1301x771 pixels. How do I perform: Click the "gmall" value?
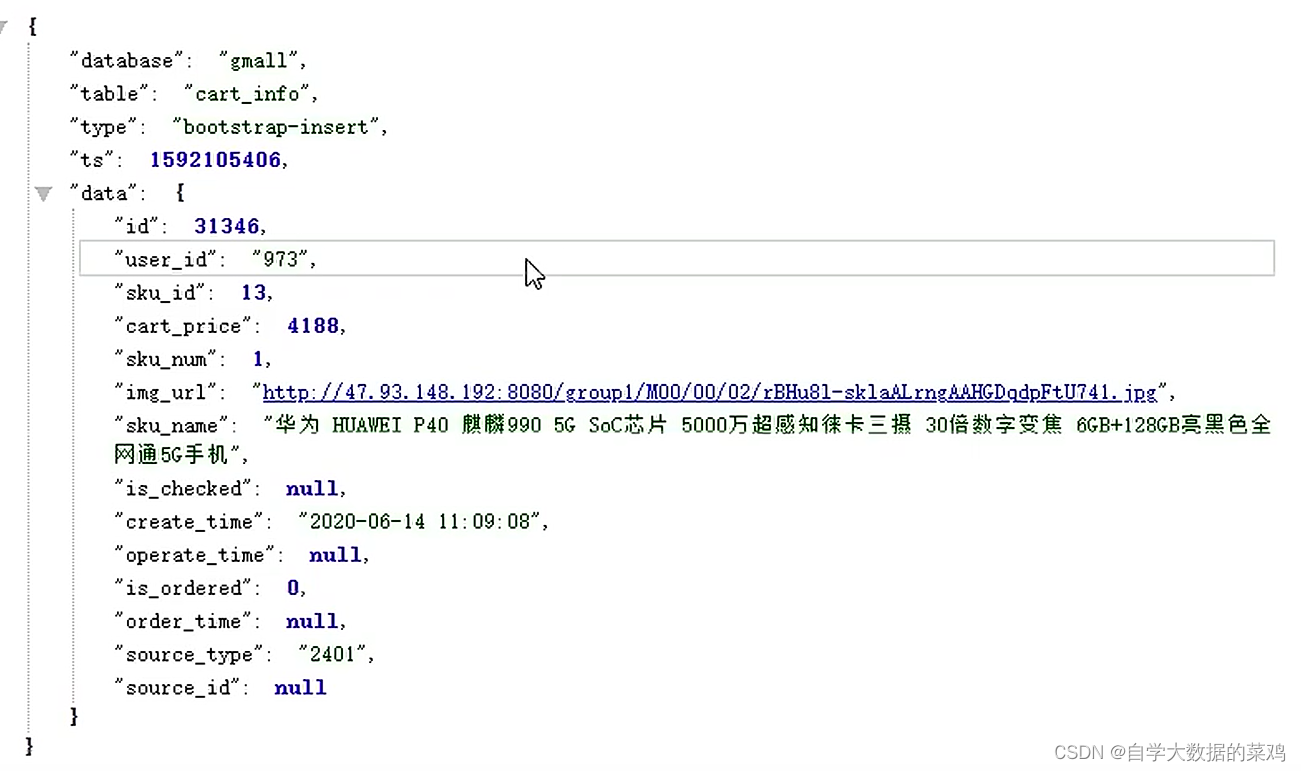258,61
